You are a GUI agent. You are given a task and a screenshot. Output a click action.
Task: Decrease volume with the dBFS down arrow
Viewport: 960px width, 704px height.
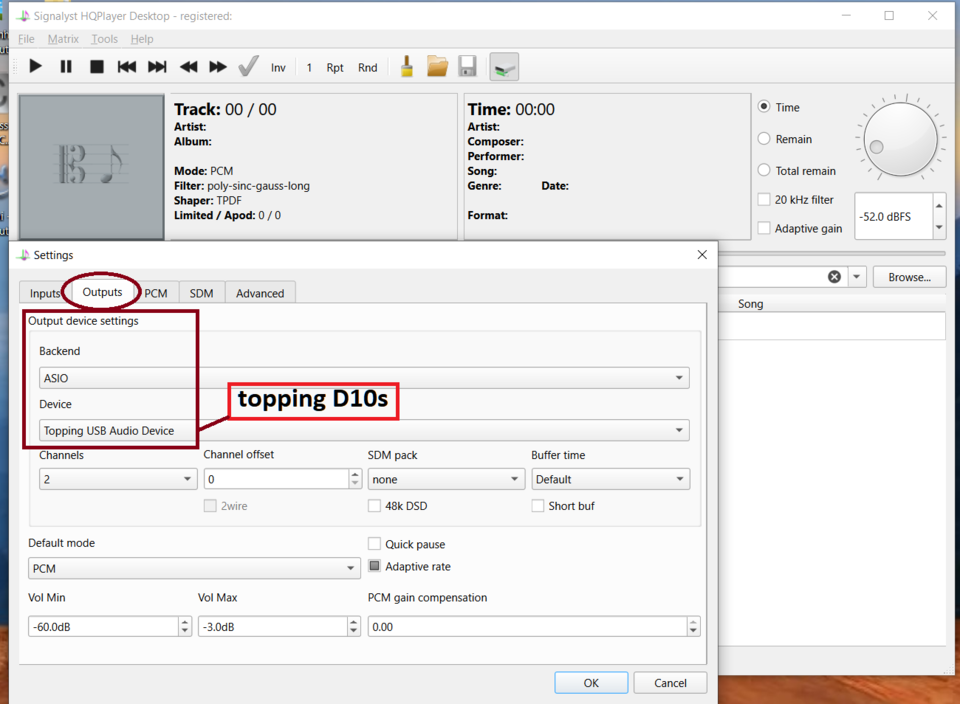[x=939, y=228]
